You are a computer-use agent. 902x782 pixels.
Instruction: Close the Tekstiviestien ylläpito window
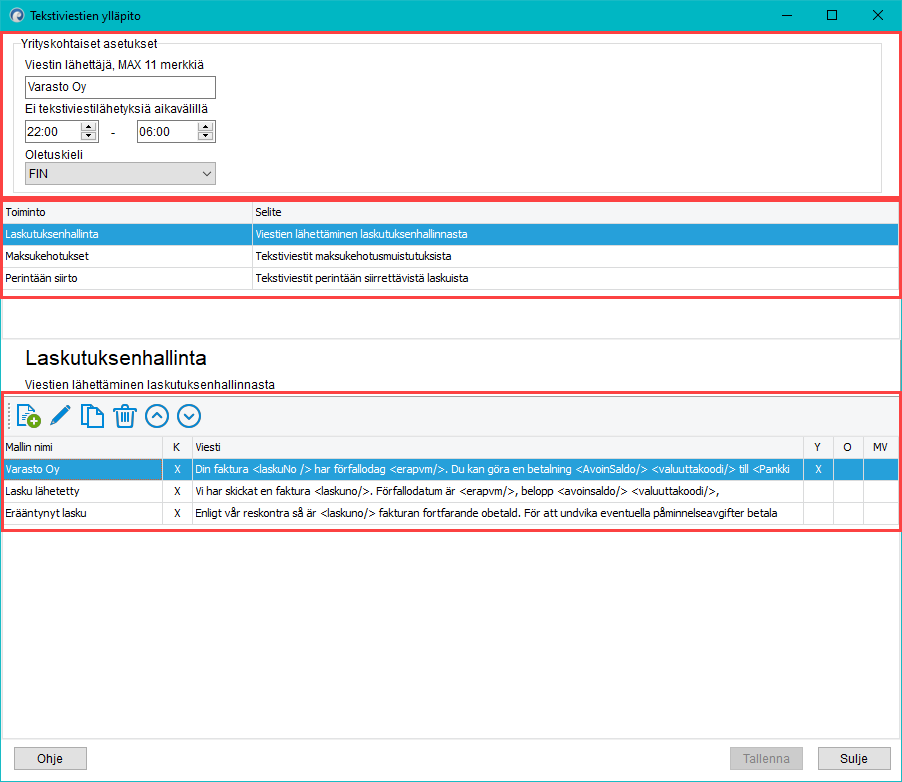pos(878,16)
